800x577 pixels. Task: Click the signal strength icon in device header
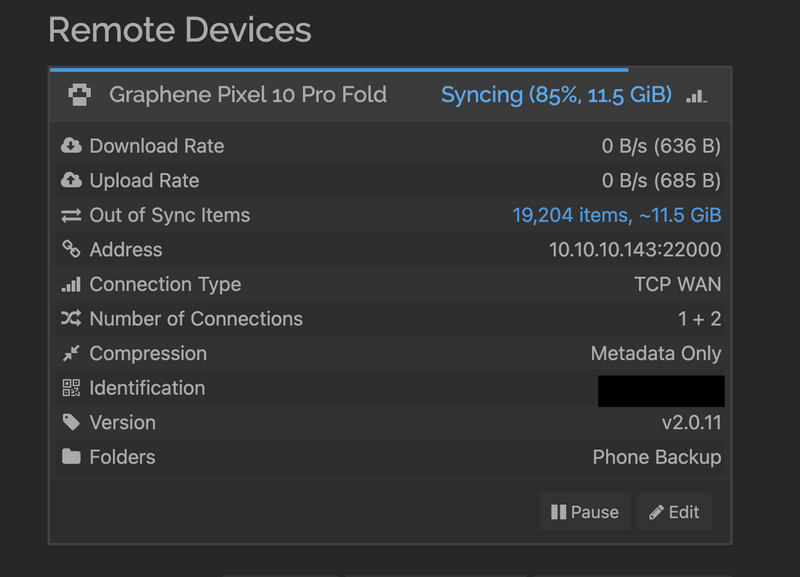click(x=696, y=96)
